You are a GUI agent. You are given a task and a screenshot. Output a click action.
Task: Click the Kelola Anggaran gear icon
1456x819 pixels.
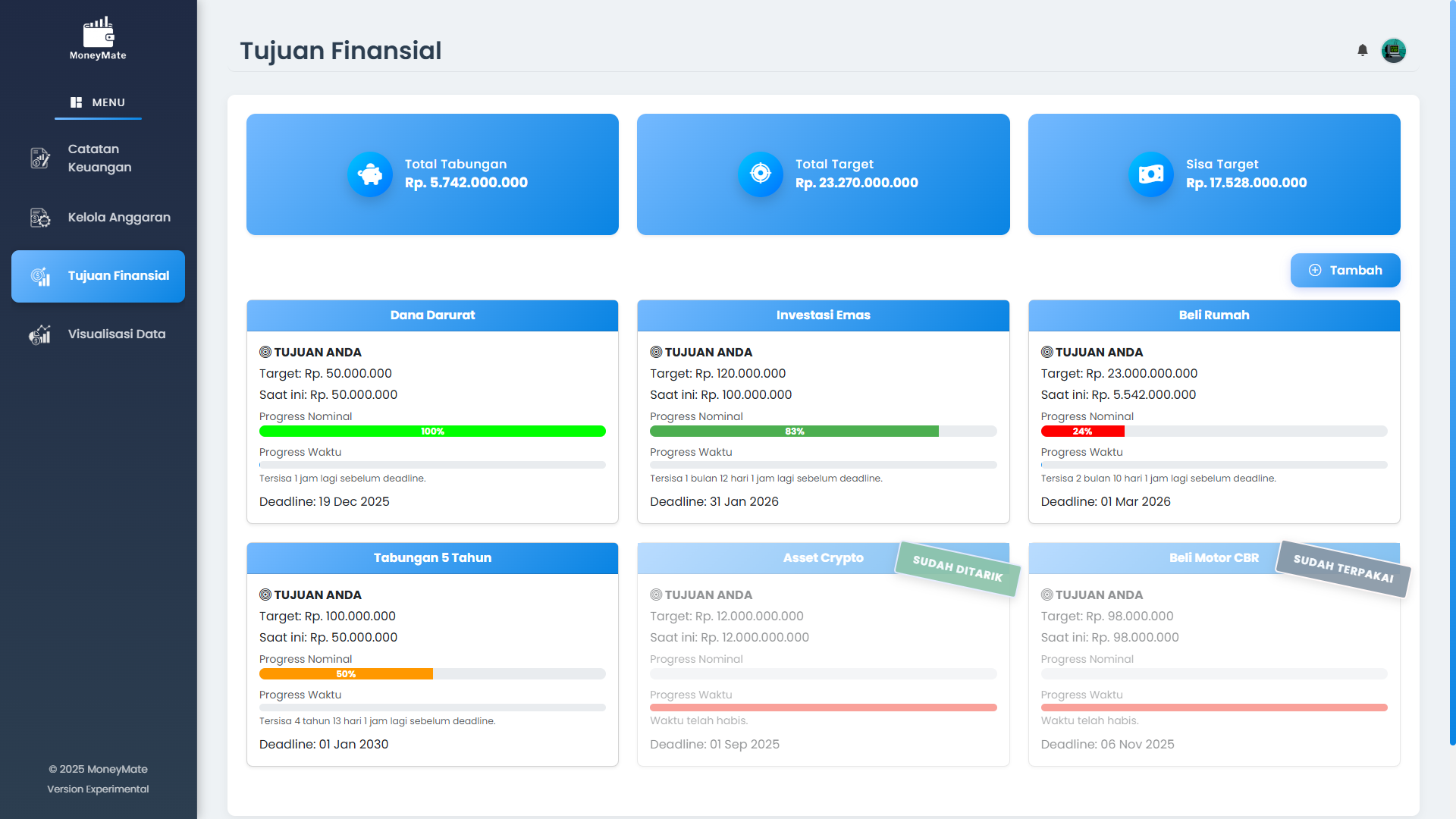40,218
